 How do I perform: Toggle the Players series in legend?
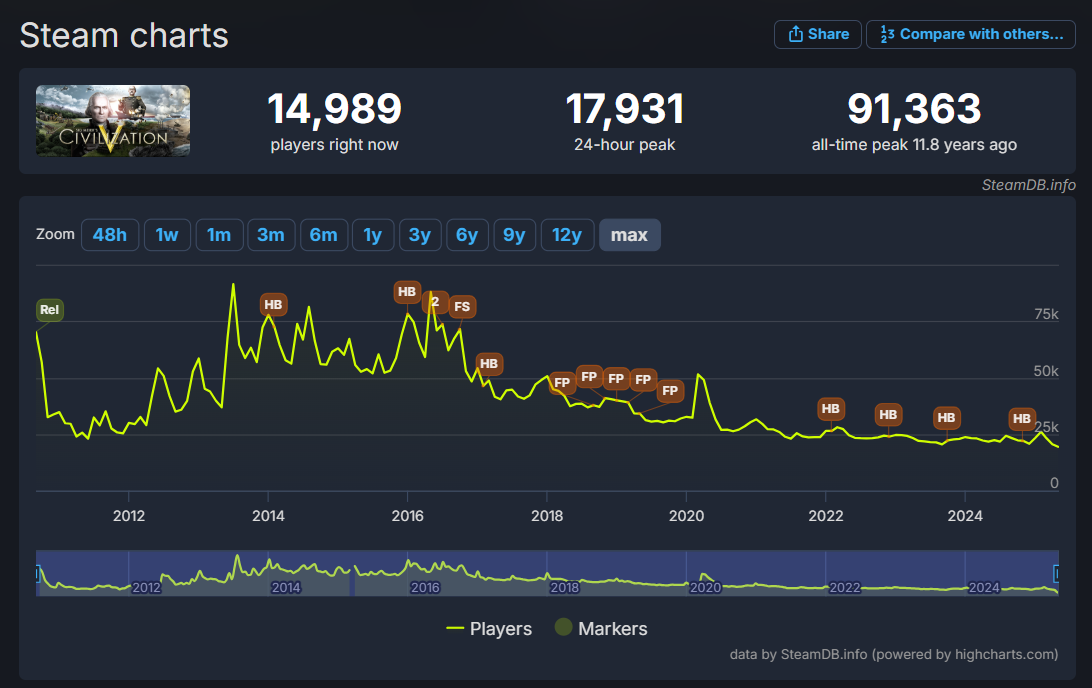[x=489, y=629]
